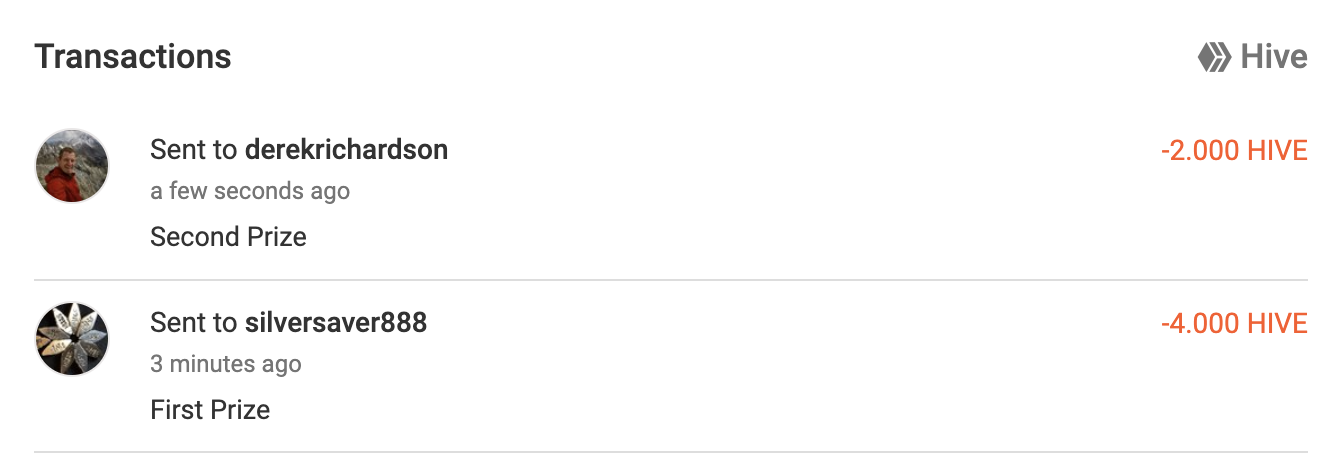This screenshot has height=456, width=1338.
Task: Click the Hive brand name text
Action: (1274, 57)
